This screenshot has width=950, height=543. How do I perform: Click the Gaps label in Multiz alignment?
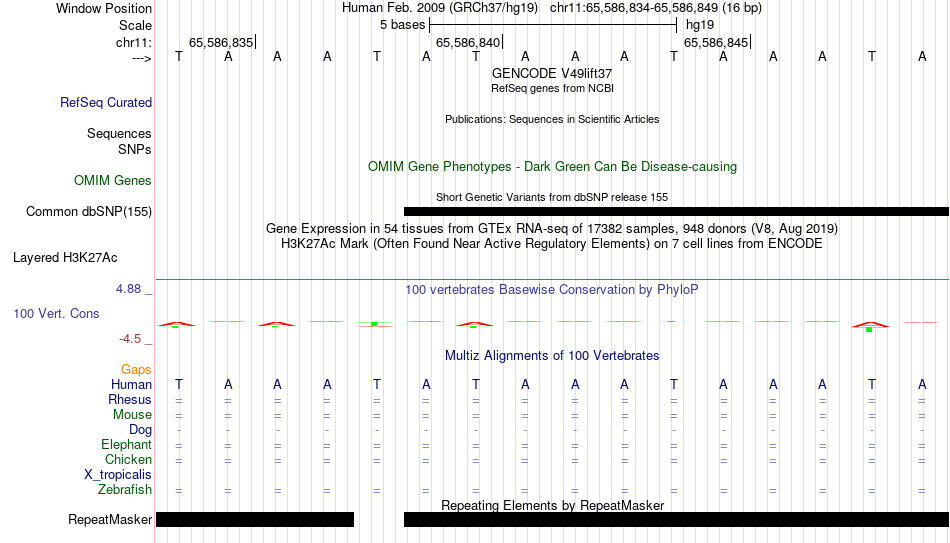tap(136, 370)
